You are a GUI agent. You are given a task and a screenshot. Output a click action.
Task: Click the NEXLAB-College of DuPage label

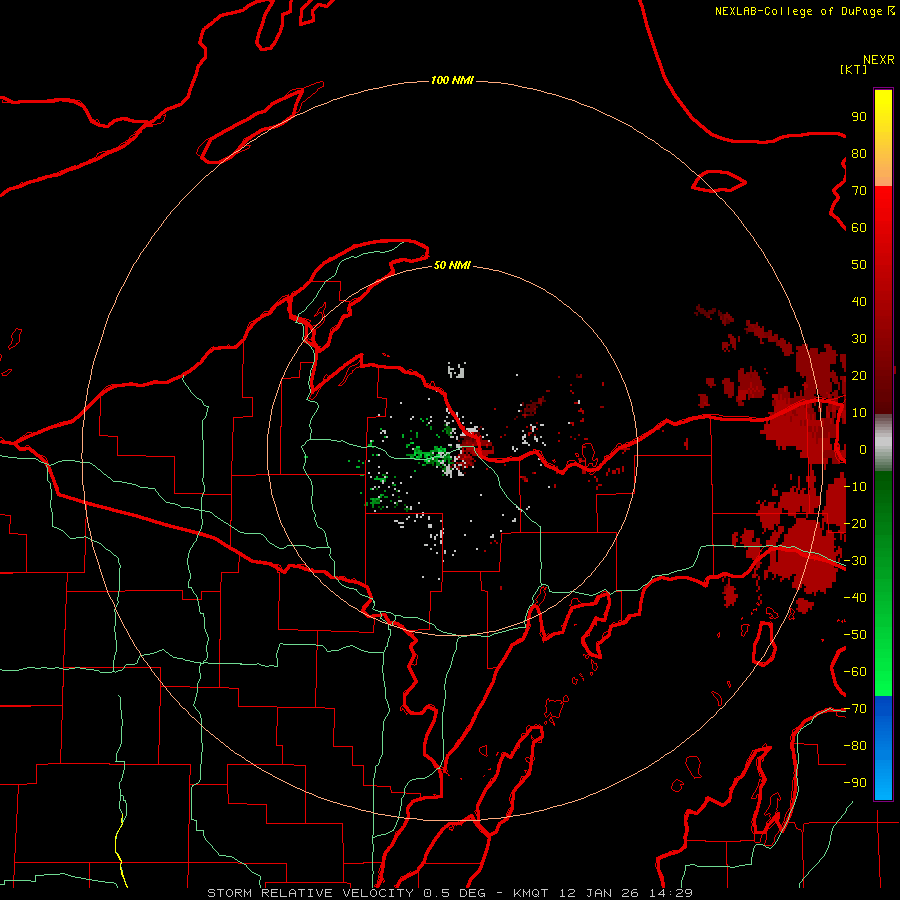point(798,11)
